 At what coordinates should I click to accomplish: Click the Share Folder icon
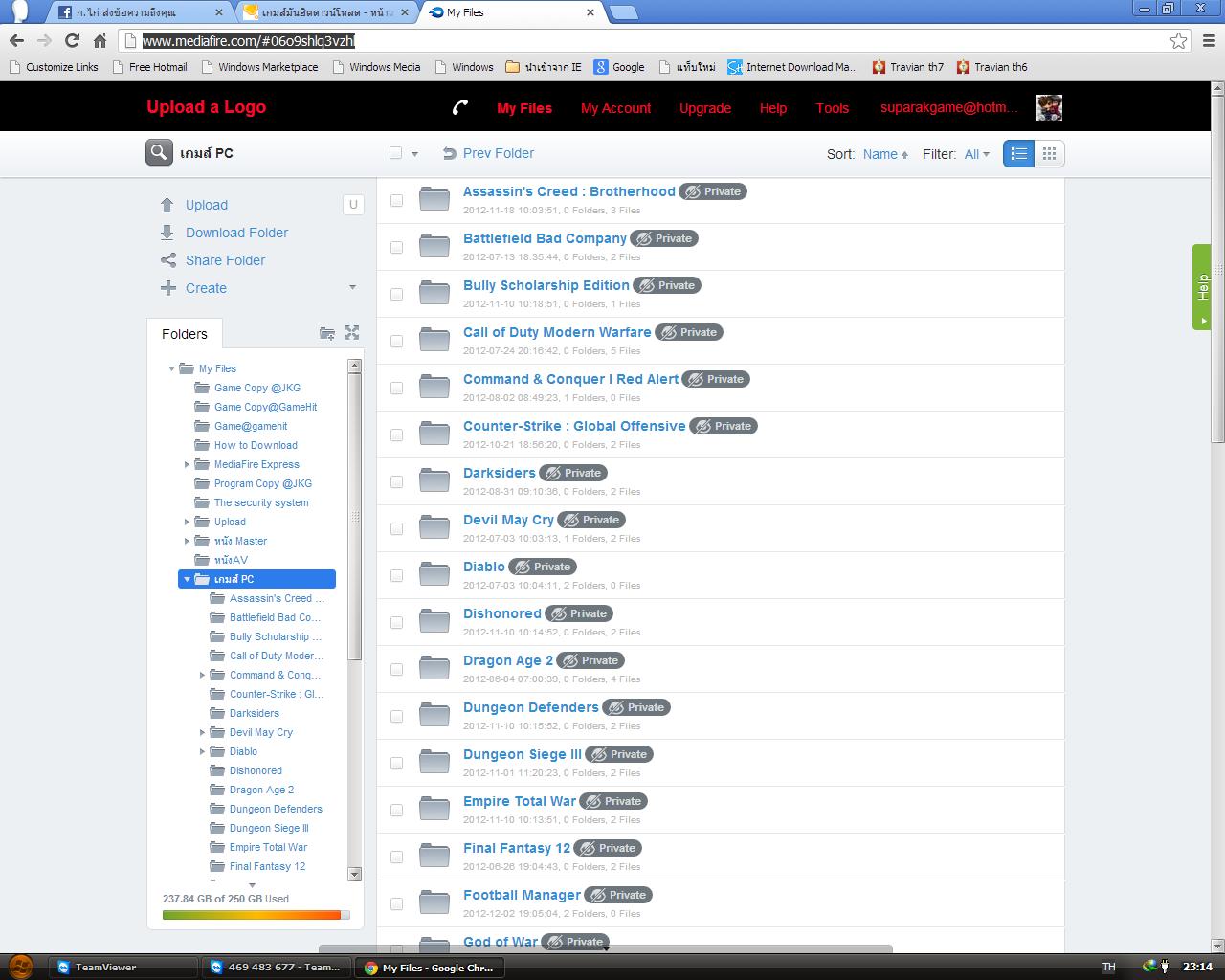pyautogui.click(x=168, y=260)
